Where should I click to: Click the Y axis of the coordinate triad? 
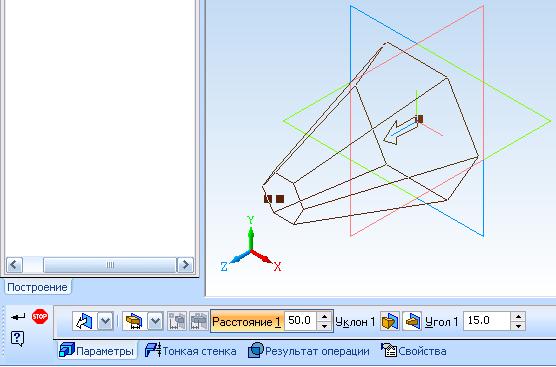pos(251,238)
